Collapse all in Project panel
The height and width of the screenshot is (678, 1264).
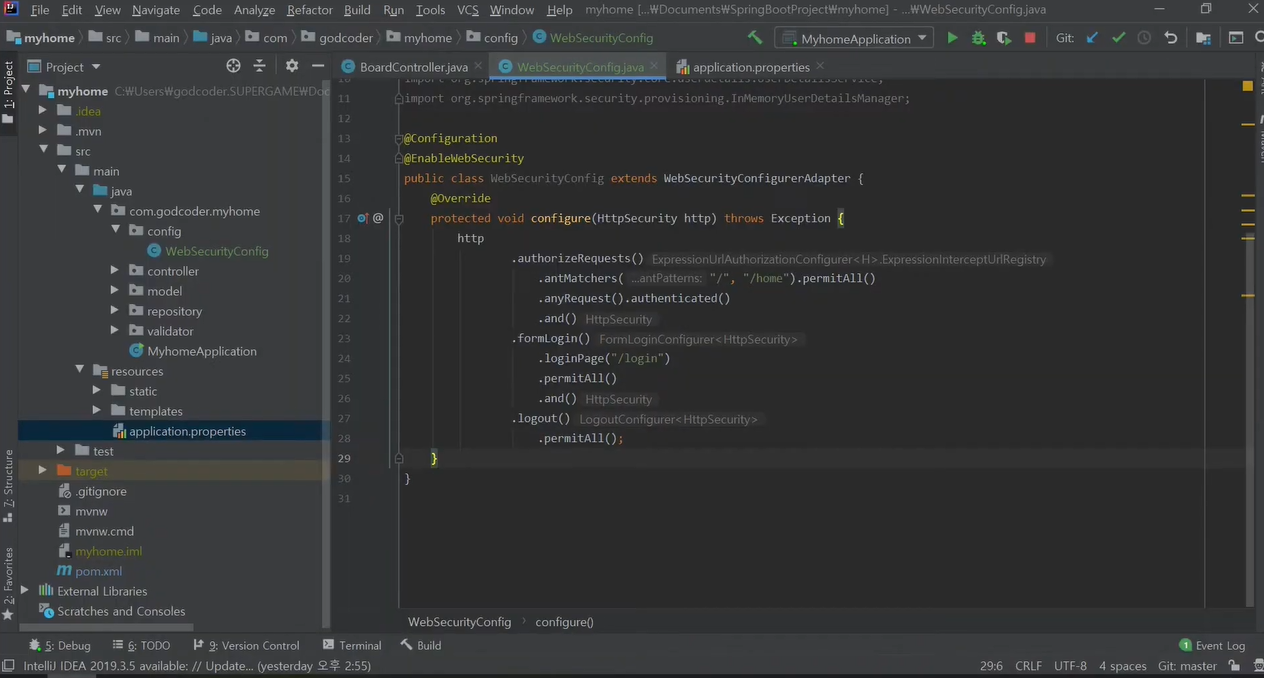pos(259,66)
